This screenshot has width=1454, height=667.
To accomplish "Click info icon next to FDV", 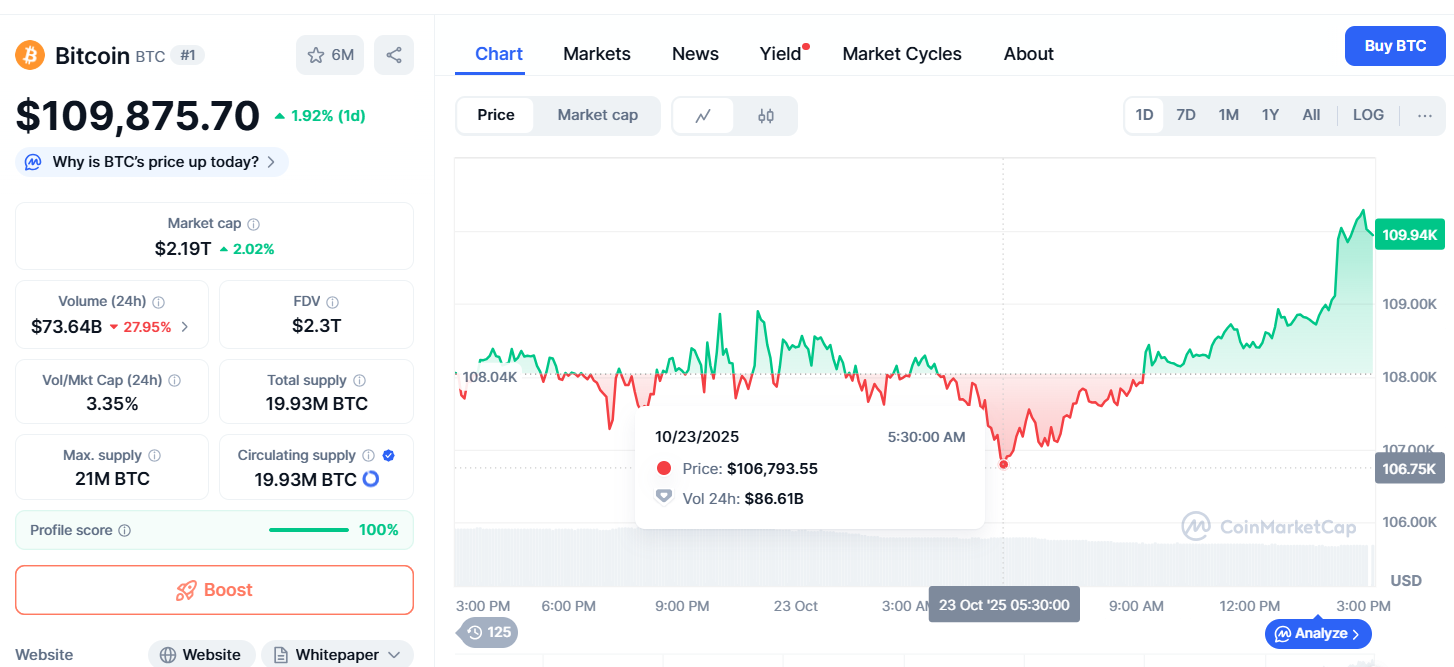I will [333, 302].
